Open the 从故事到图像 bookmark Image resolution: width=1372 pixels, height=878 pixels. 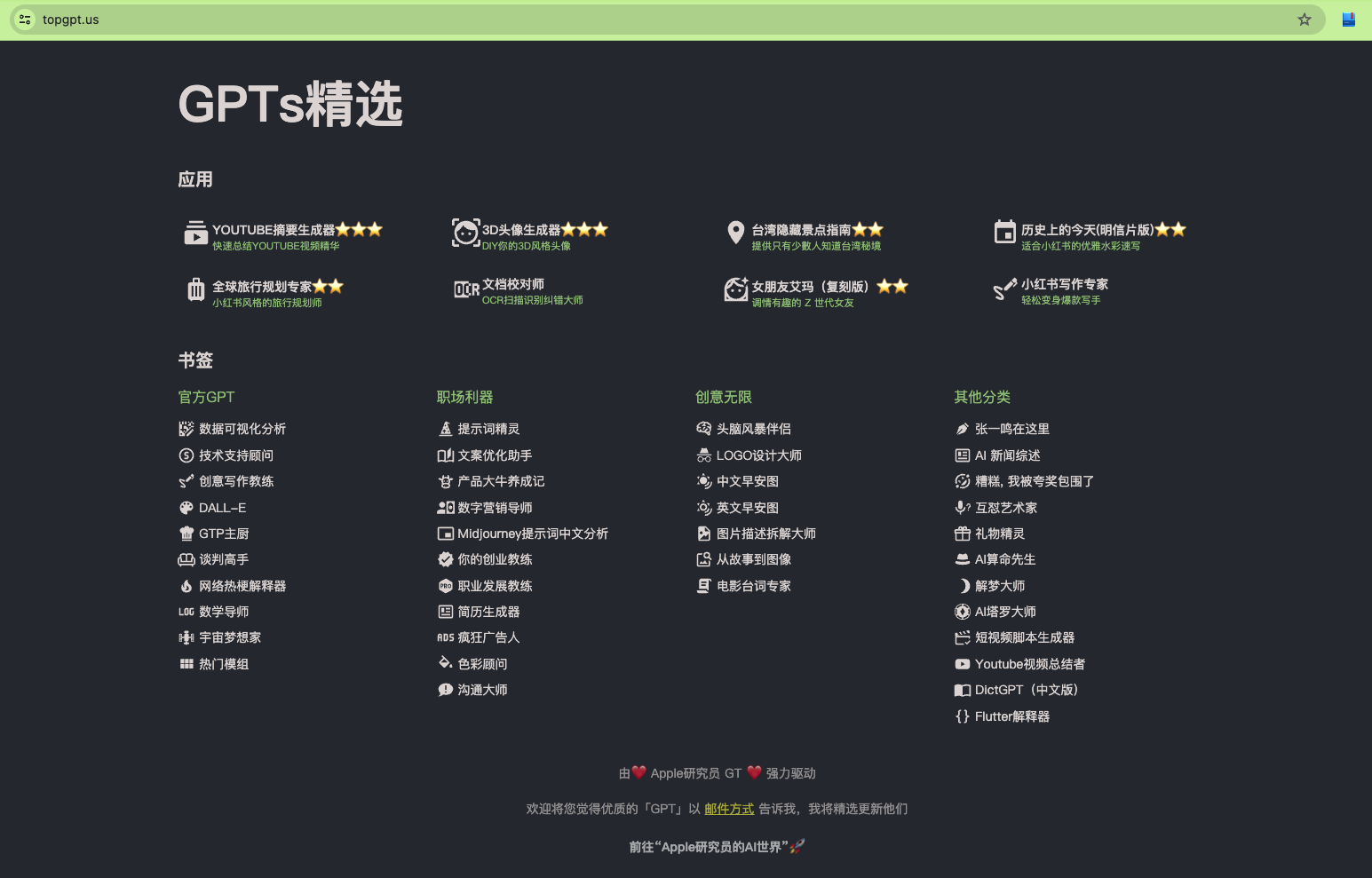click(754, 559)
